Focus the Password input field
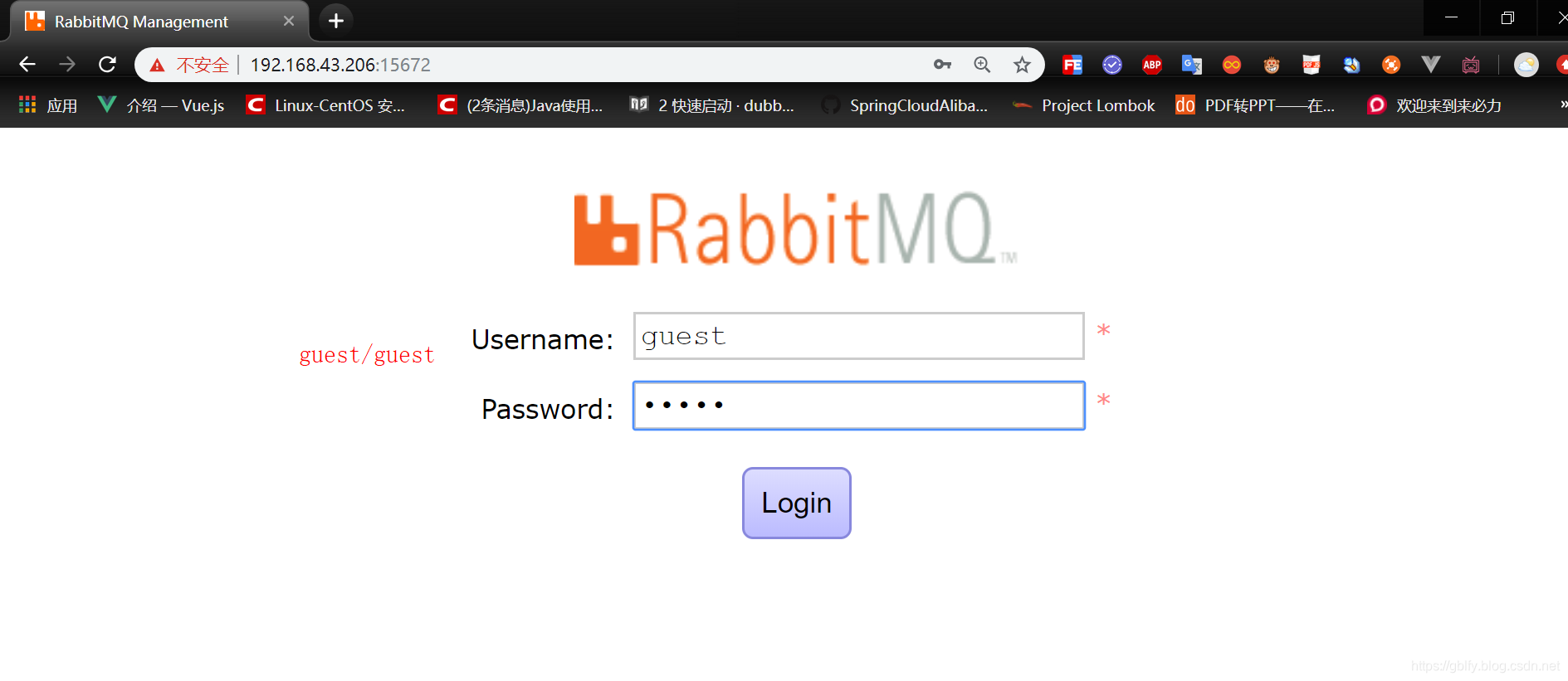Image resolution: width=1568 pixels, height=681 pixels. [x=859, y=406]
